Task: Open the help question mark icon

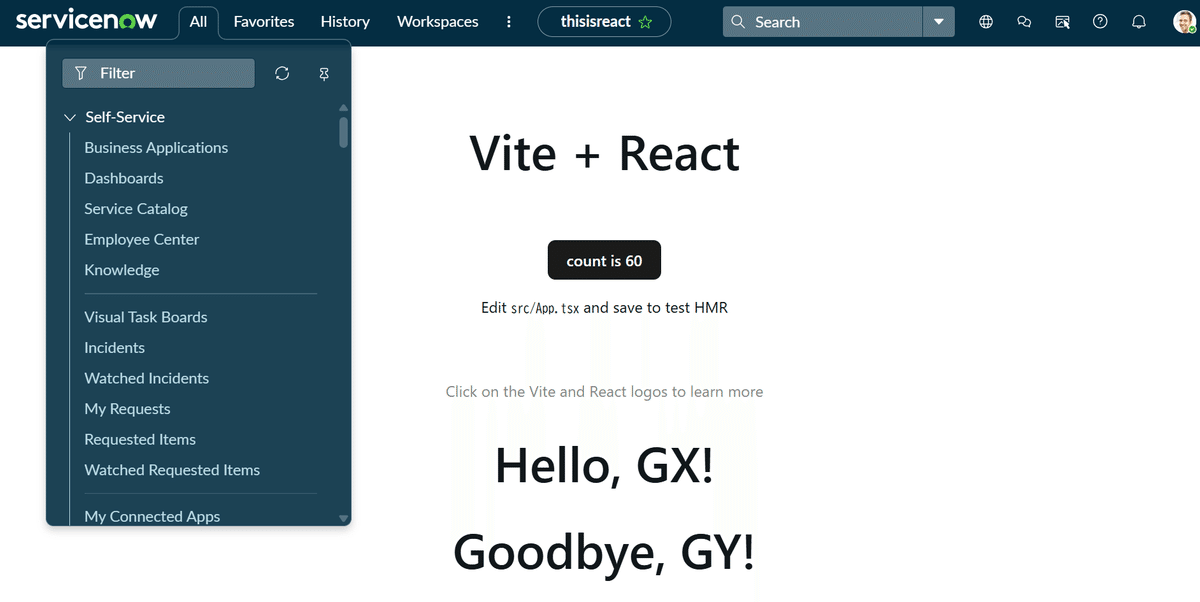Action: (x=1100, y=22)
